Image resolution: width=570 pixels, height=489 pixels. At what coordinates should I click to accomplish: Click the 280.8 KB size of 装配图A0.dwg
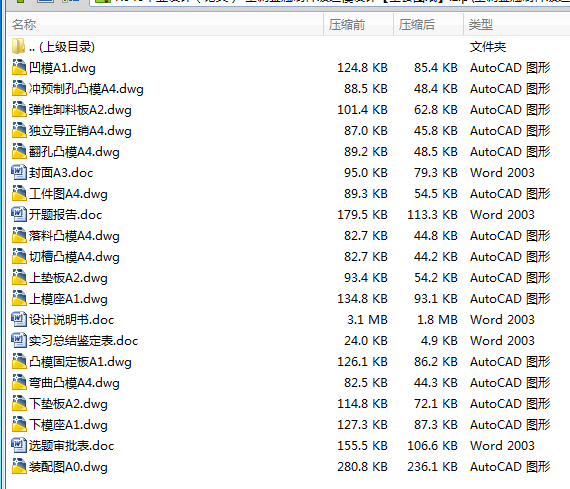point(362,466)
